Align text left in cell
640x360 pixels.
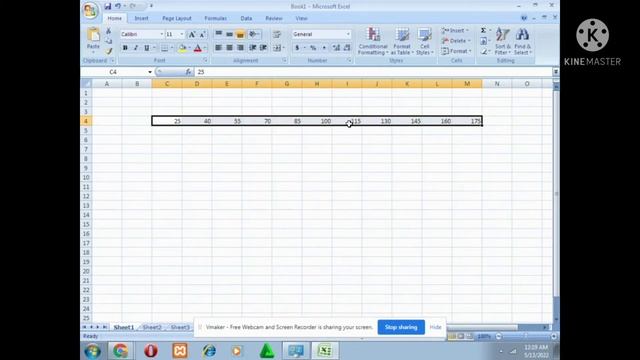(x=219, y=48)
